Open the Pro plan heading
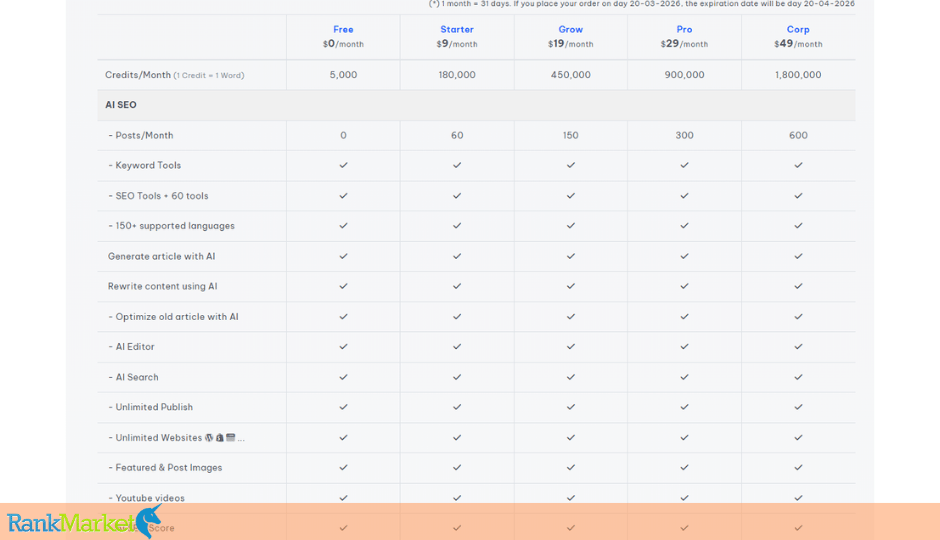 pyautogui.click(x=684, y=29)
